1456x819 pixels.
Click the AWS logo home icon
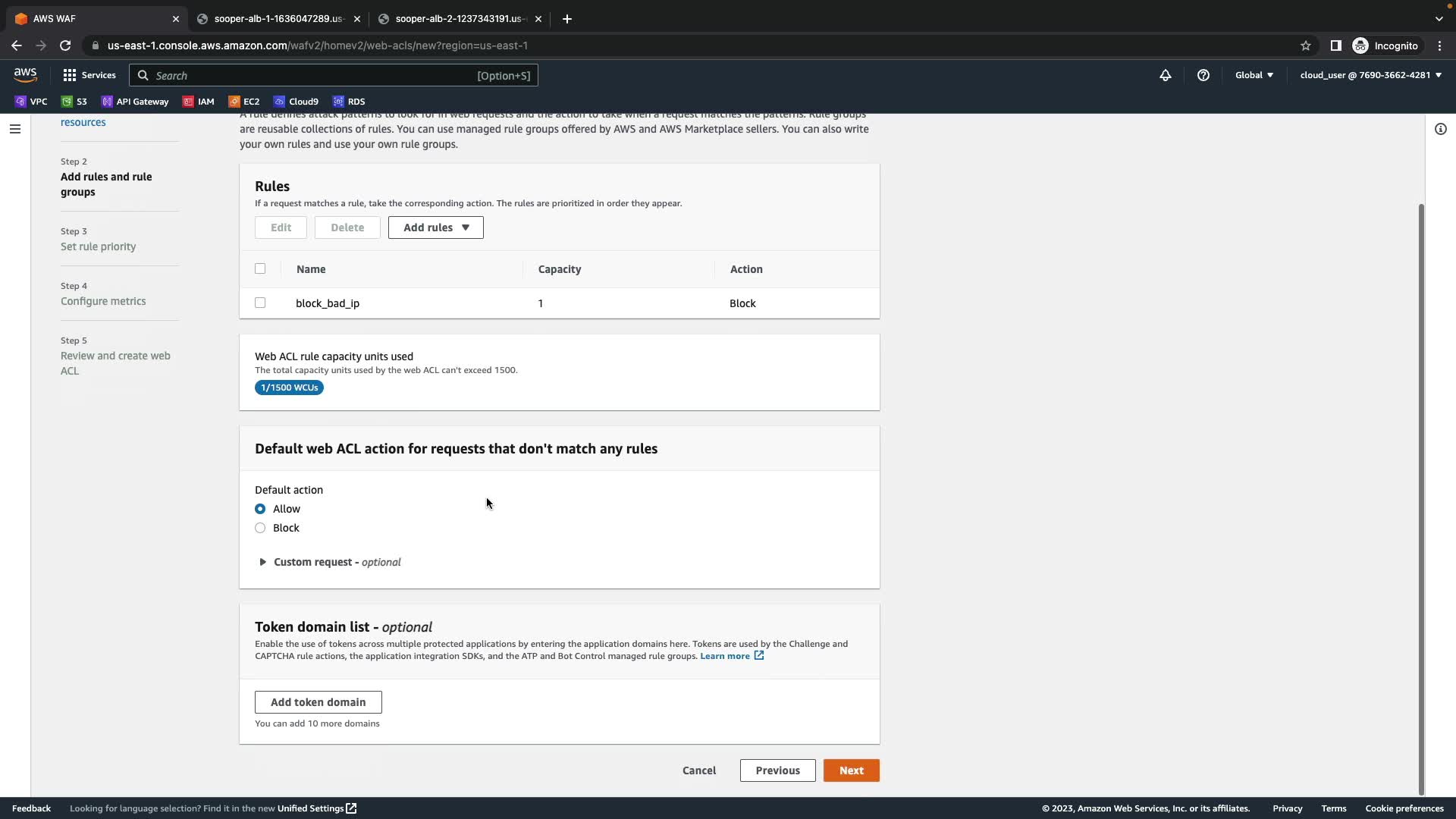(25, 74)
